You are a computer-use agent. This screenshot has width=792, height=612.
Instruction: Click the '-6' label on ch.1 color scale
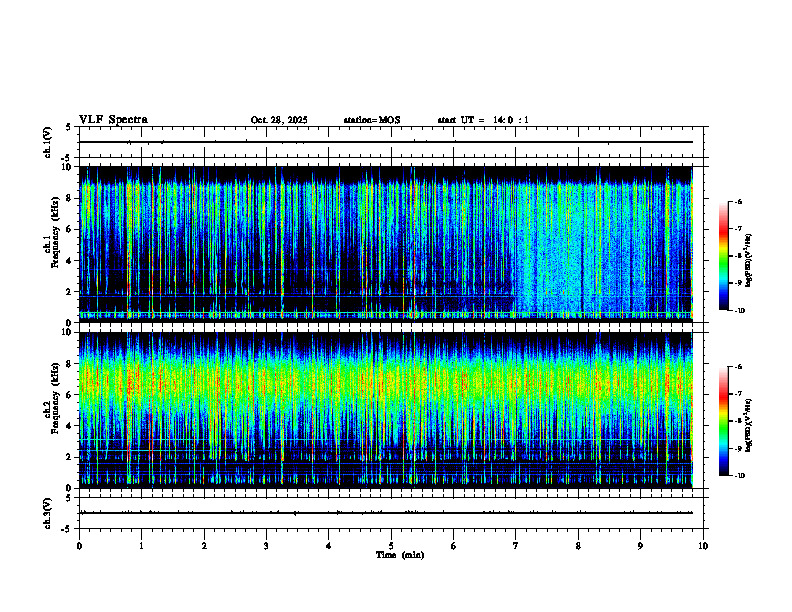[x=738, y=201]
